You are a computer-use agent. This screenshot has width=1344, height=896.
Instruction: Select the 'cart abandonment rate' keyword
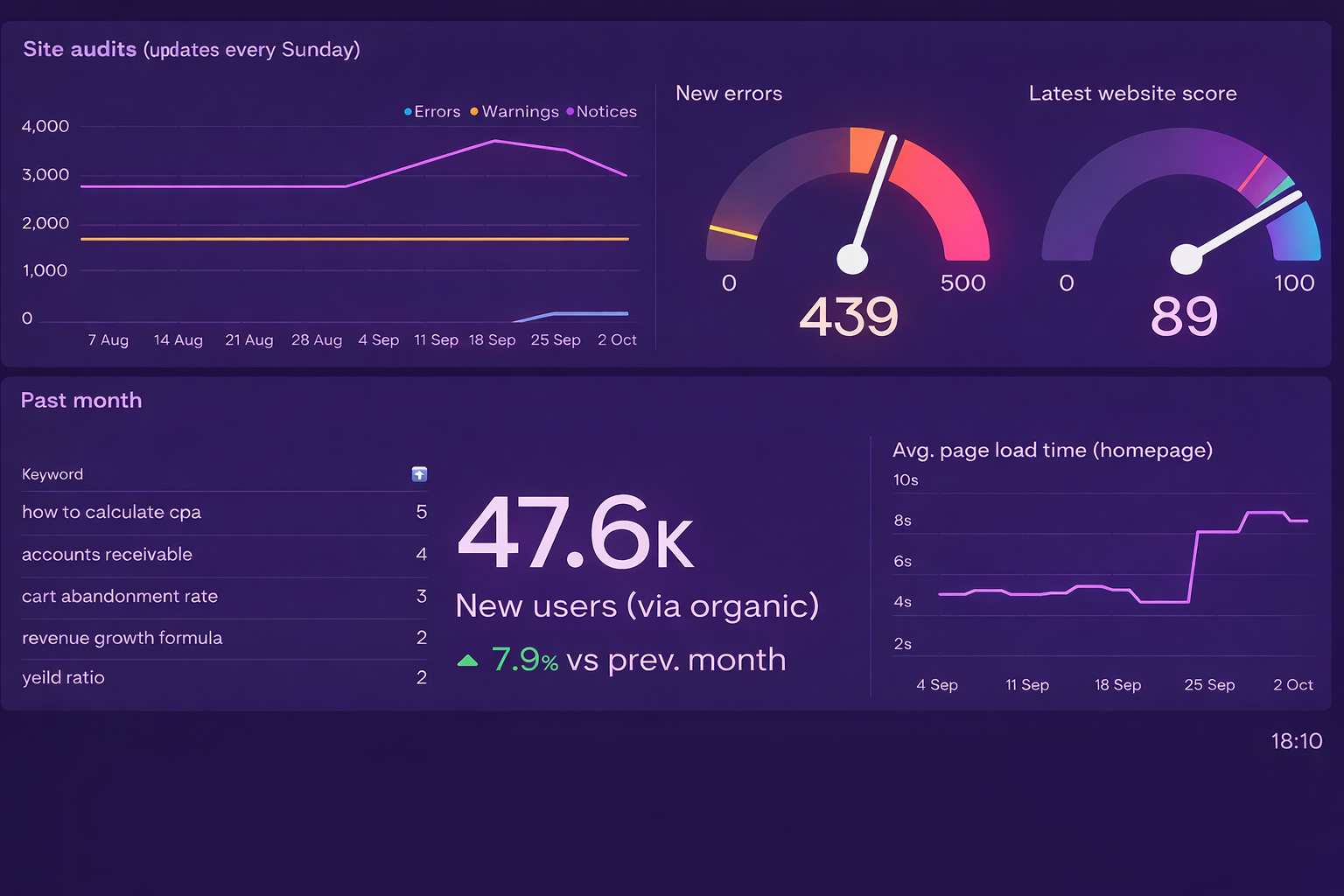[120, 597]
